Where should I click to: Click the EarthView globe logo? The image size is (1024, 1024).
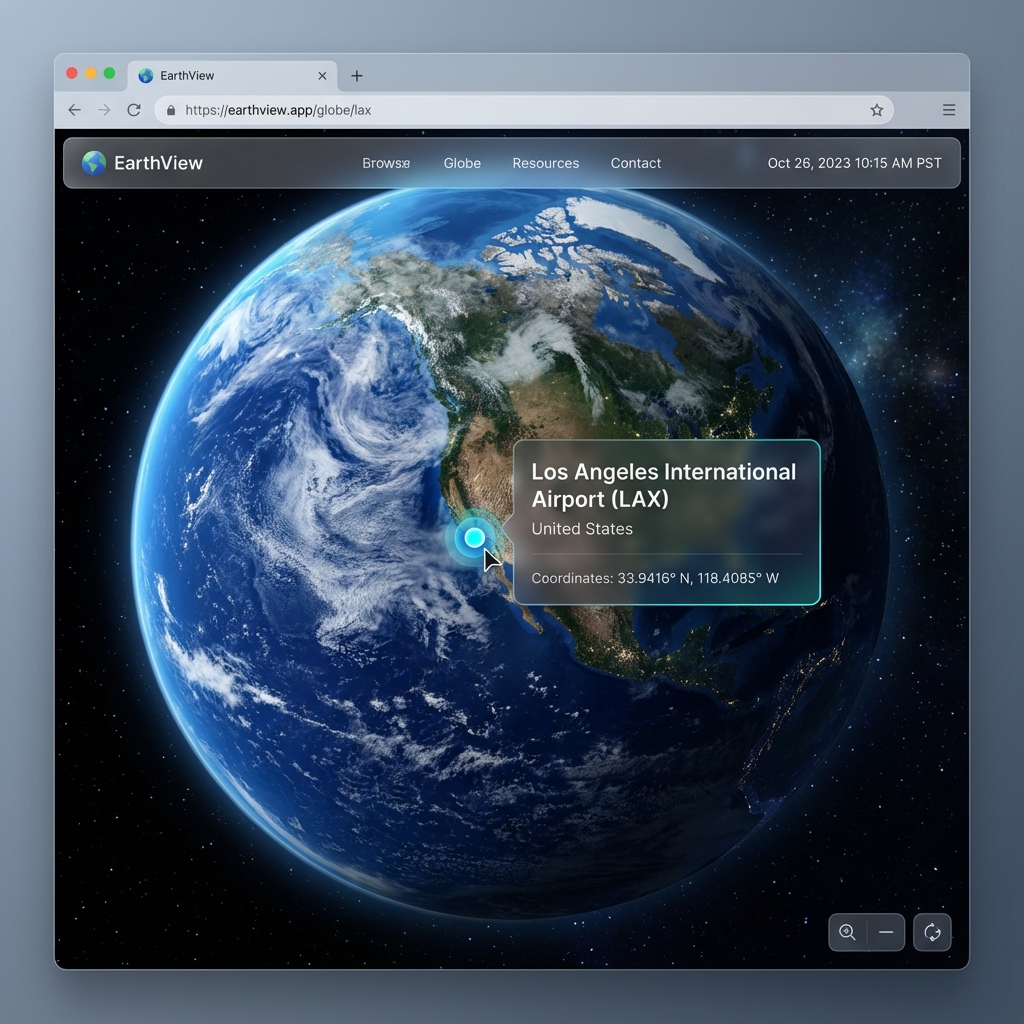[x=94, y=163]
